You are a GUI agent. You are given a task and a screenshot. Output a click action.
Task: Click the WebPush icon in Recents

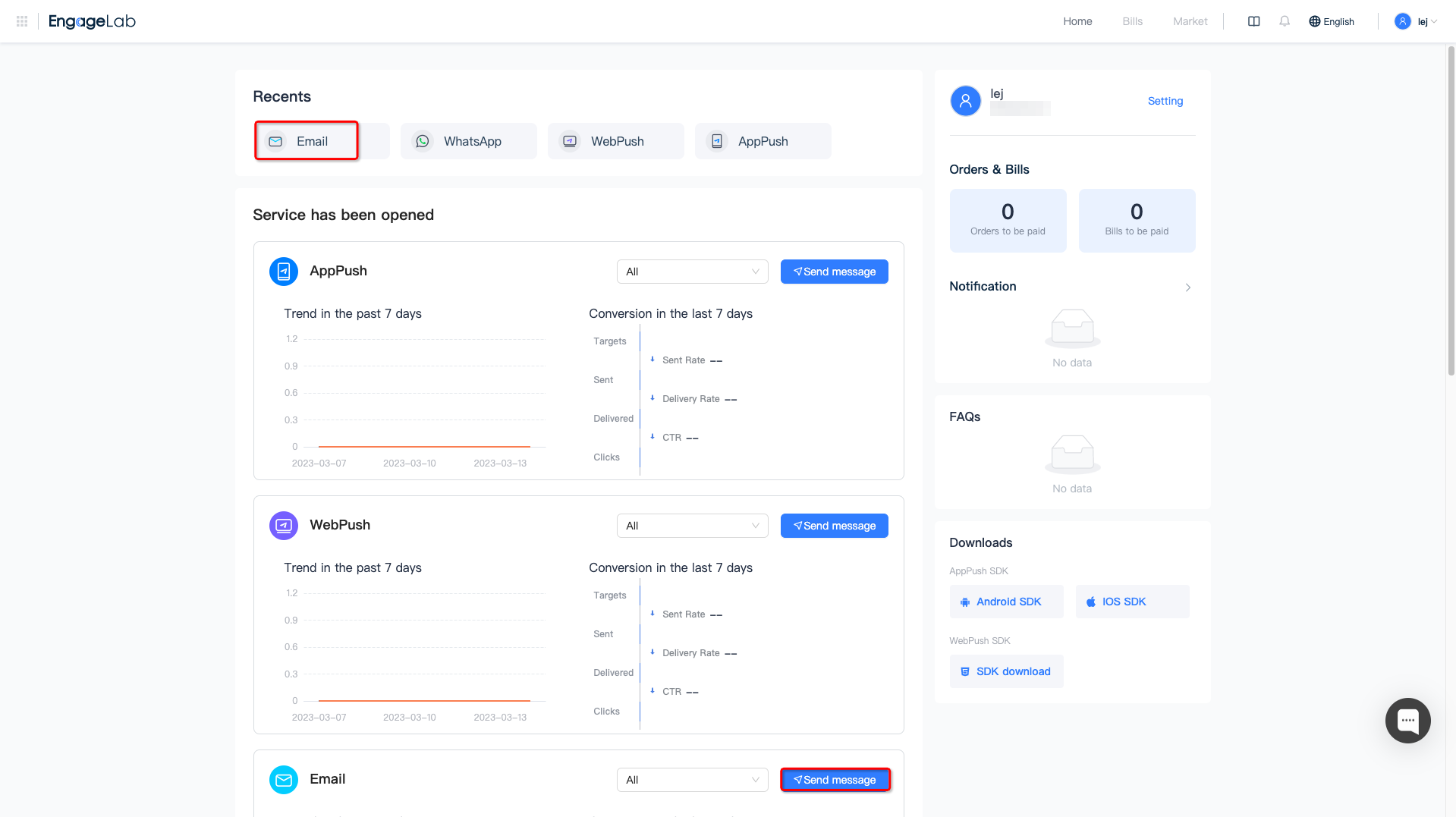coord(570,141)
